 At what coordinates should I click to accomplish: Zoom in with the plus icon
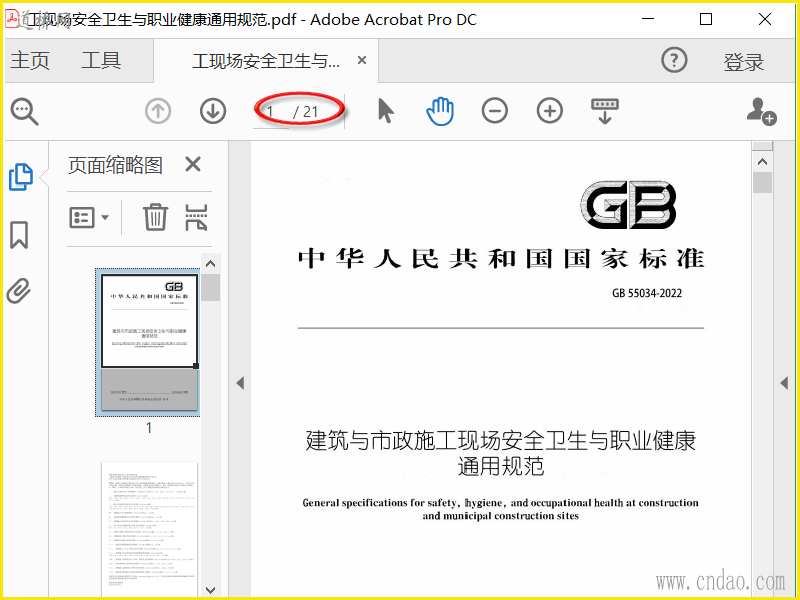click(x=549, y=111)
